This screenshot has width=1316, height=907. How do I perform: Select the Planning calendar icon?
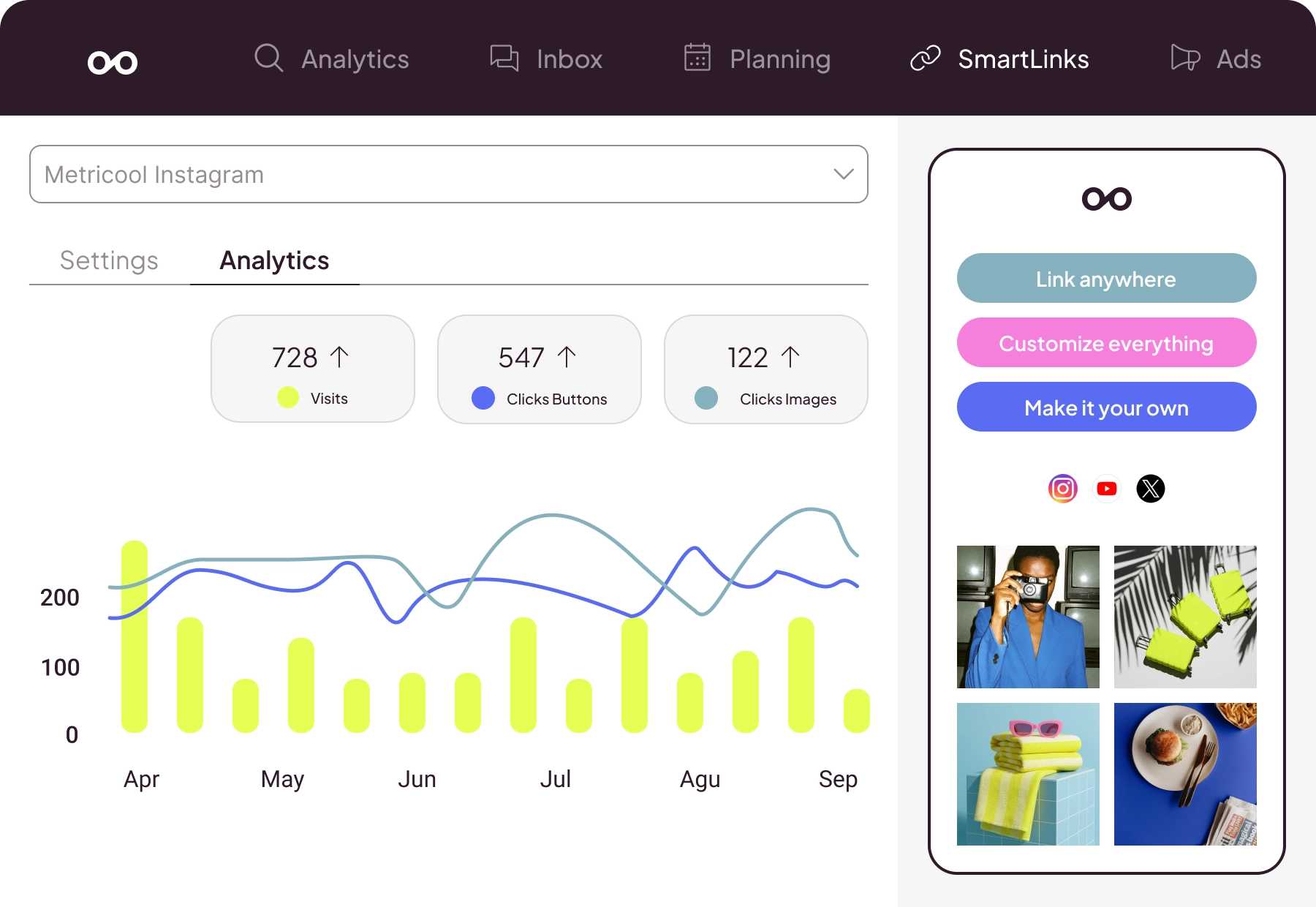(697, 59)
